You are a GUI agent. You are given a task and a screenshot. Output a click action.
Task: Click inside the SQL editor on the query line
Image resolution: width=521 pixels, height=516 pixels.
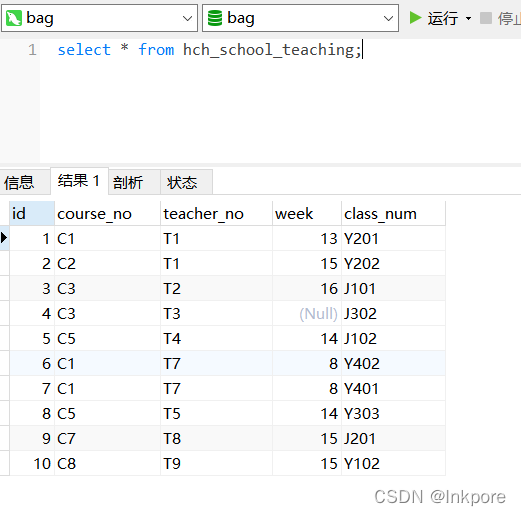(280, 50)
